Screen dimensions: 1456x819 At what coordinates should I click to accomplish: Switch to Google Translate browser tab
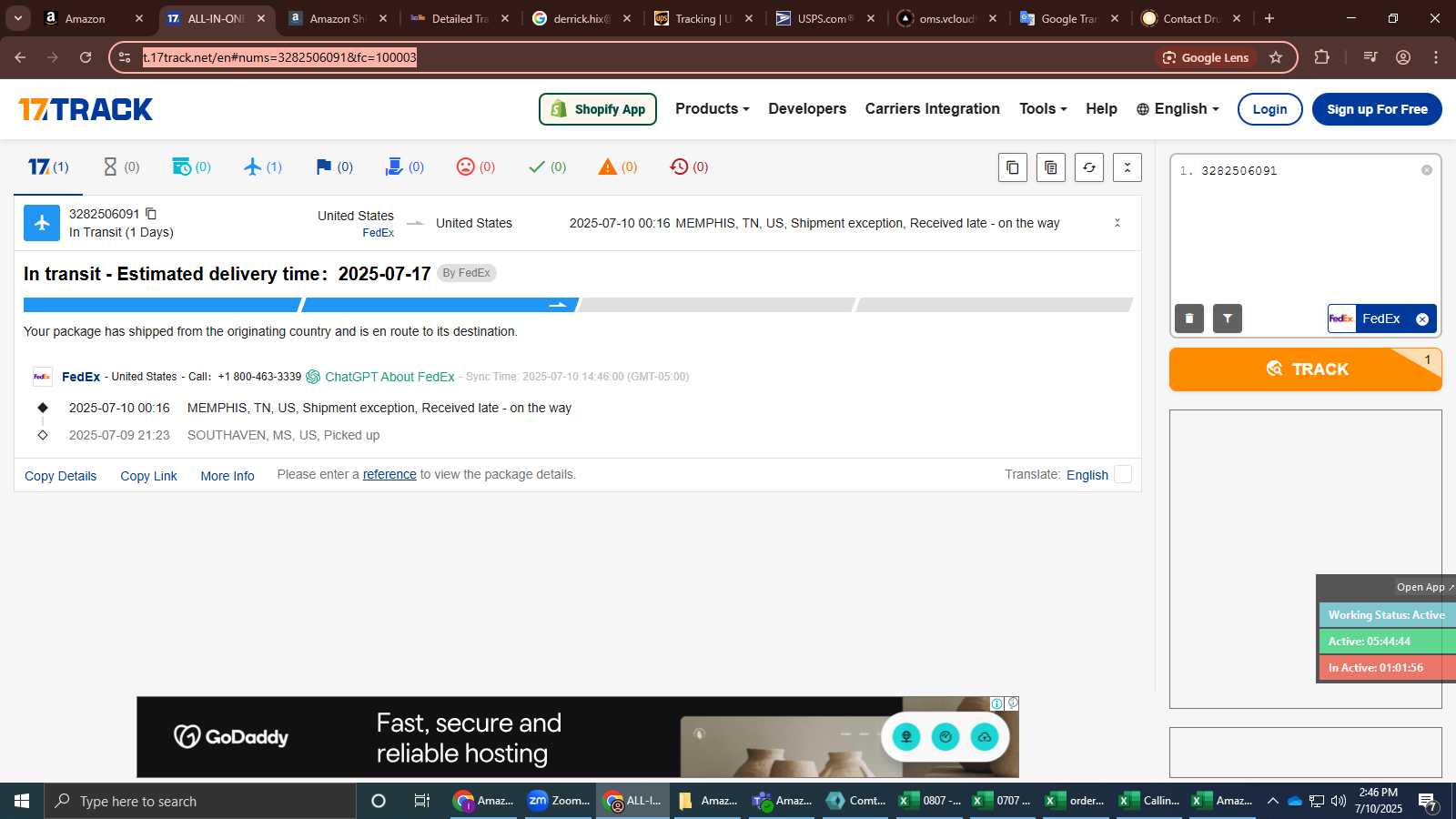1070,18
